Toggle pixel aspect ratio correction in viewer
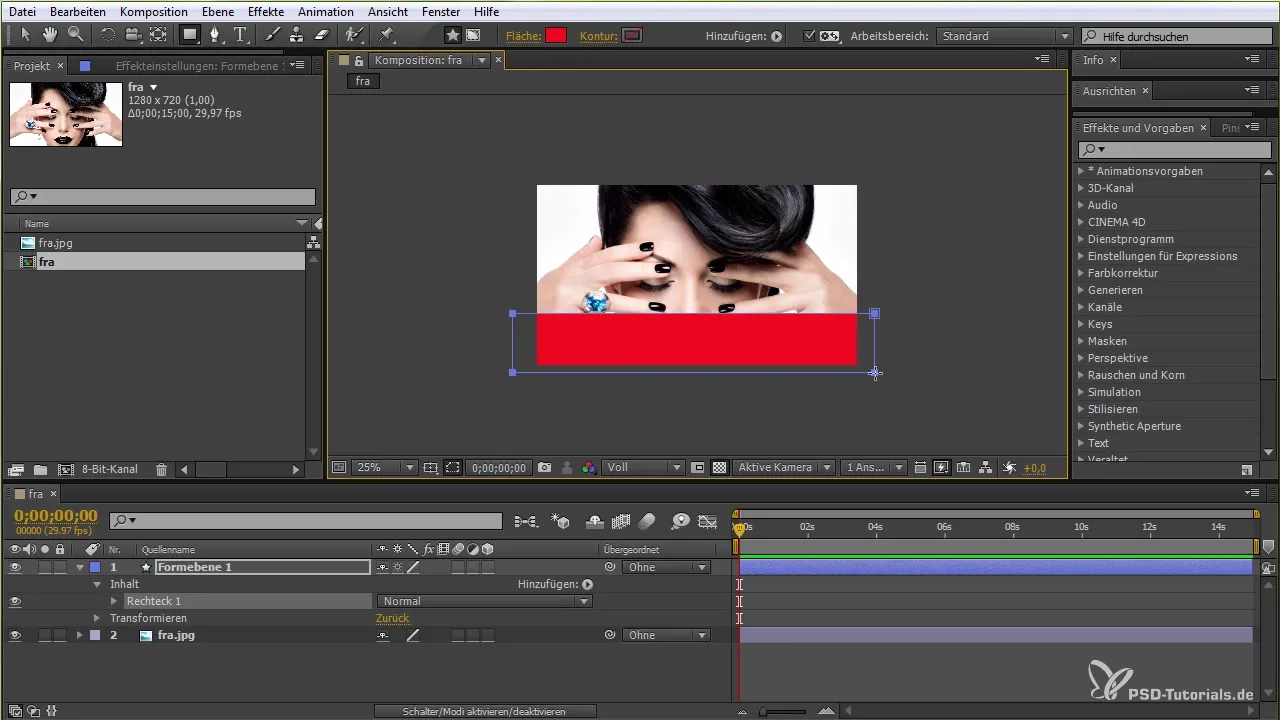This screenshot has width=1280, height=720. tap(921, 467)
